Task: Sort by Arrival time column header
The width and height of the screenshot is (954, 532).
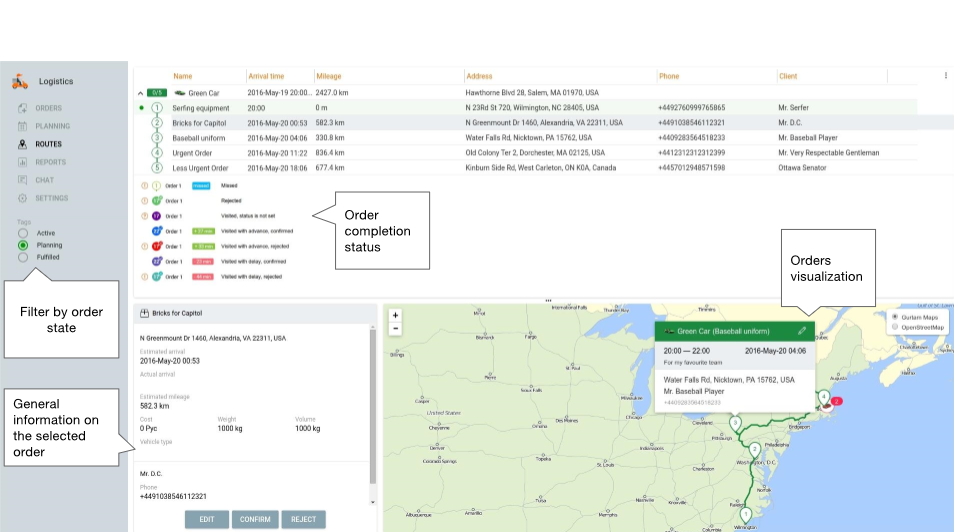Action: [266, 76]
